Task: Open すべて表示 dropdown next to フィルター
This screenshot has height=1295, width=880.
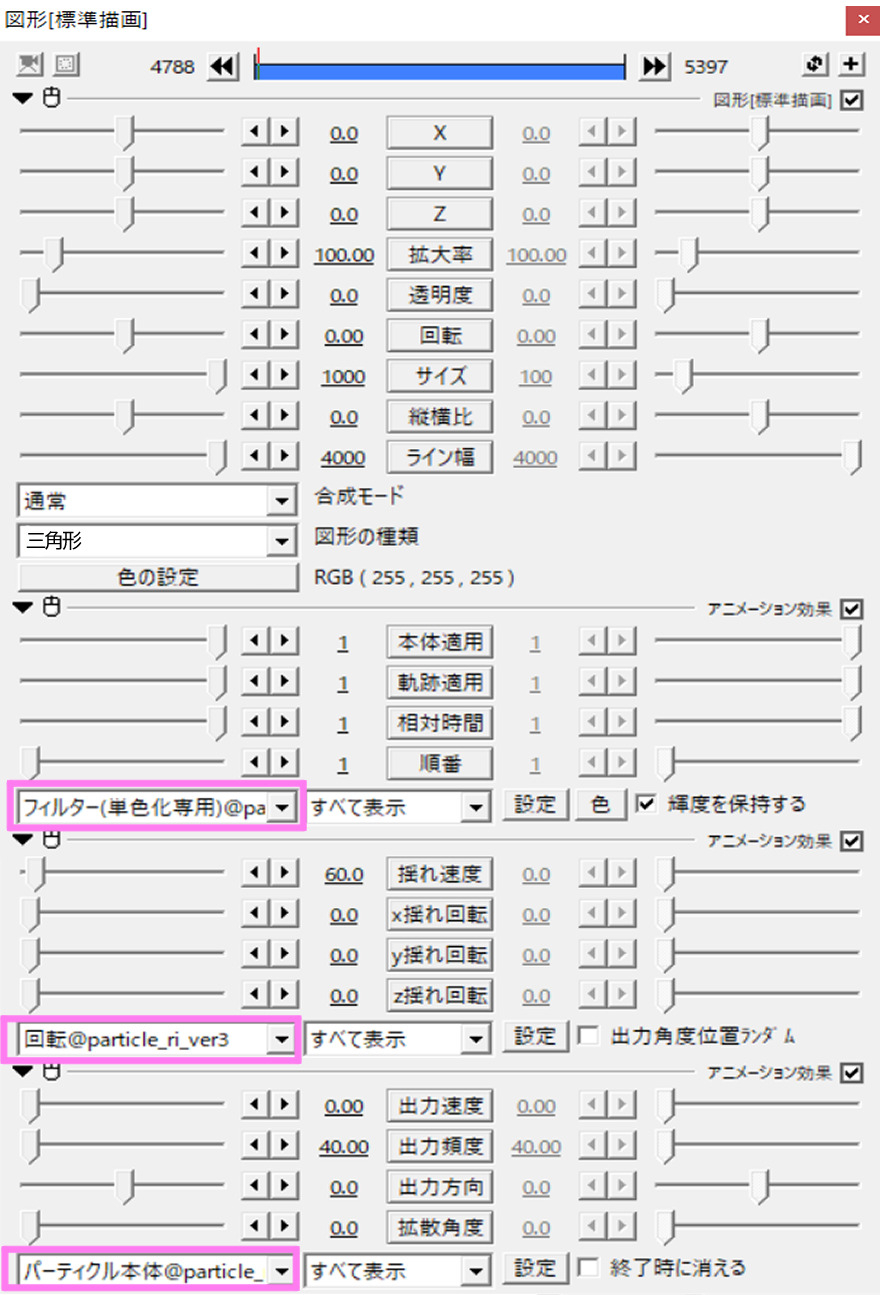Action: click(398, 806)
